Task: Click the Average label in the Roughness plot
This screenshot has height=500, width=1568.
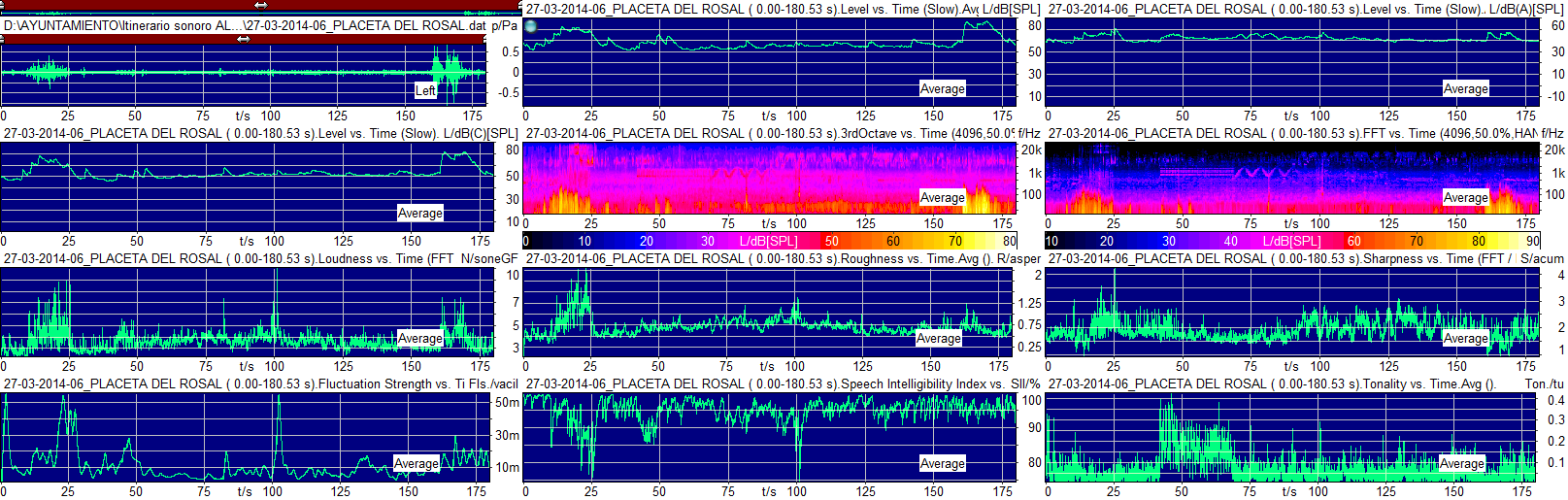Action: pyautogui.click(x=938, y=338)
